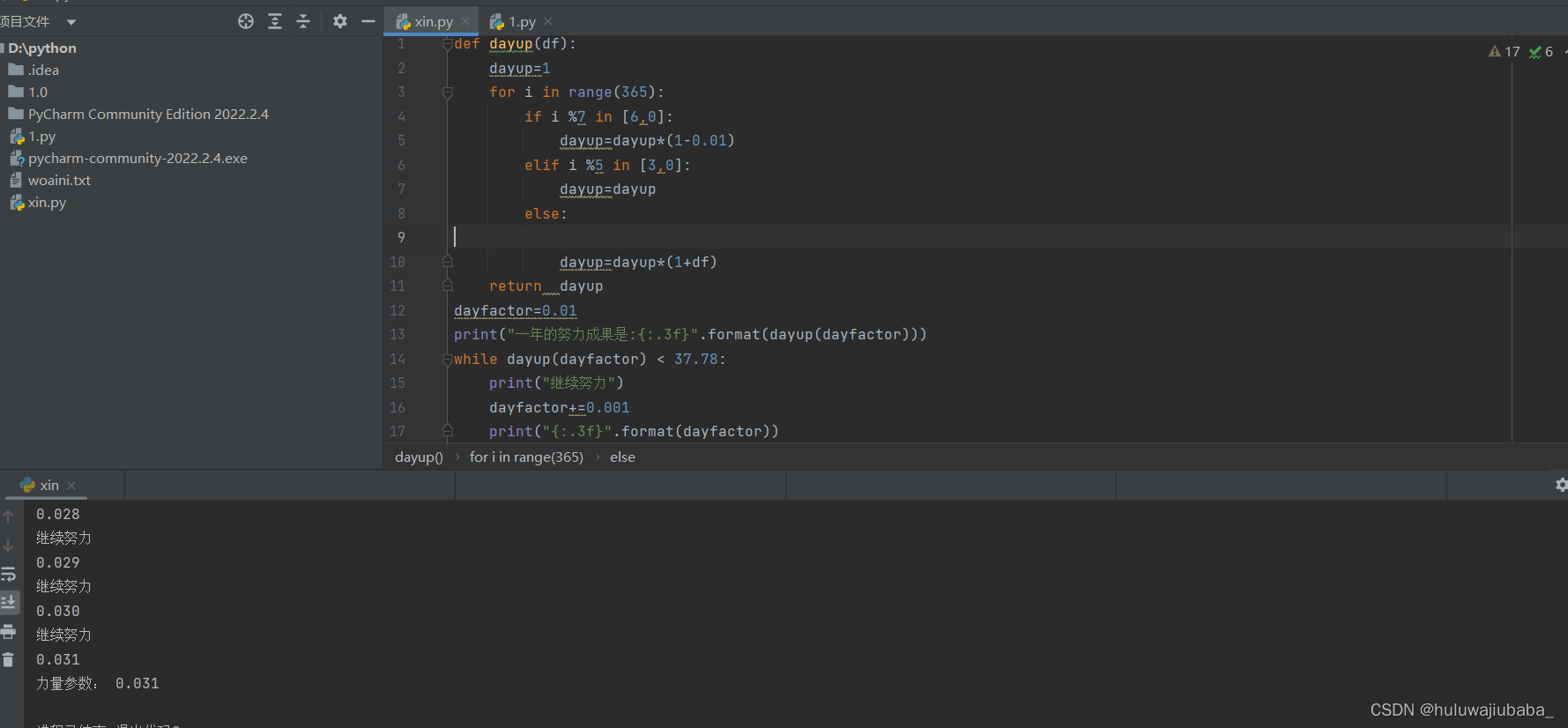The height and width of the screenshot is (728, 1568).
Task: Close the xin.py editor tab
Action: [x=465, y=22]
